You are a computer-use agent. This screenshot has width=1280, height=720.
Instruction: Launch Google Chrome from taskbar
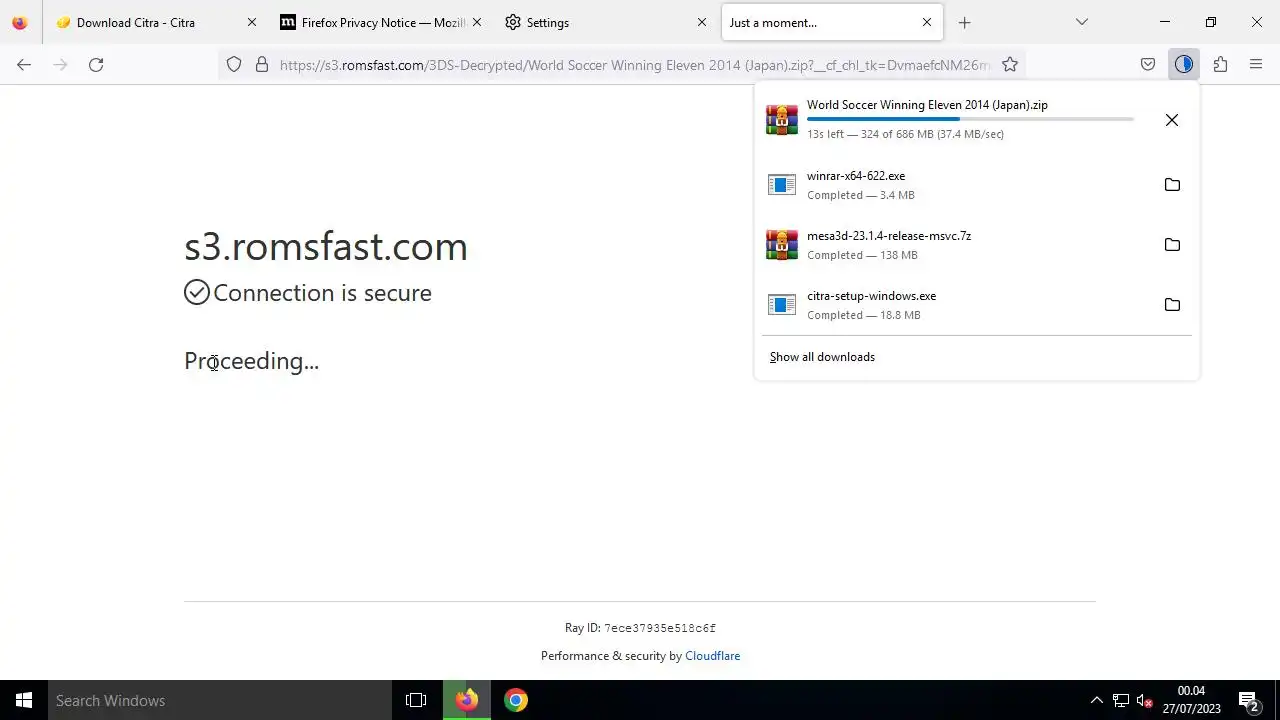point(516,700)
